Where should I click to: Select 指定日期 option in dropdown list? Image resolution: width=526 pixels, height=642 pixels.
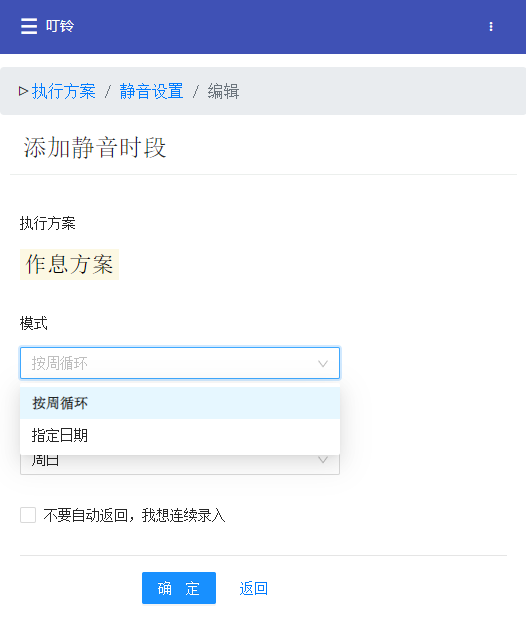(180, 435)
